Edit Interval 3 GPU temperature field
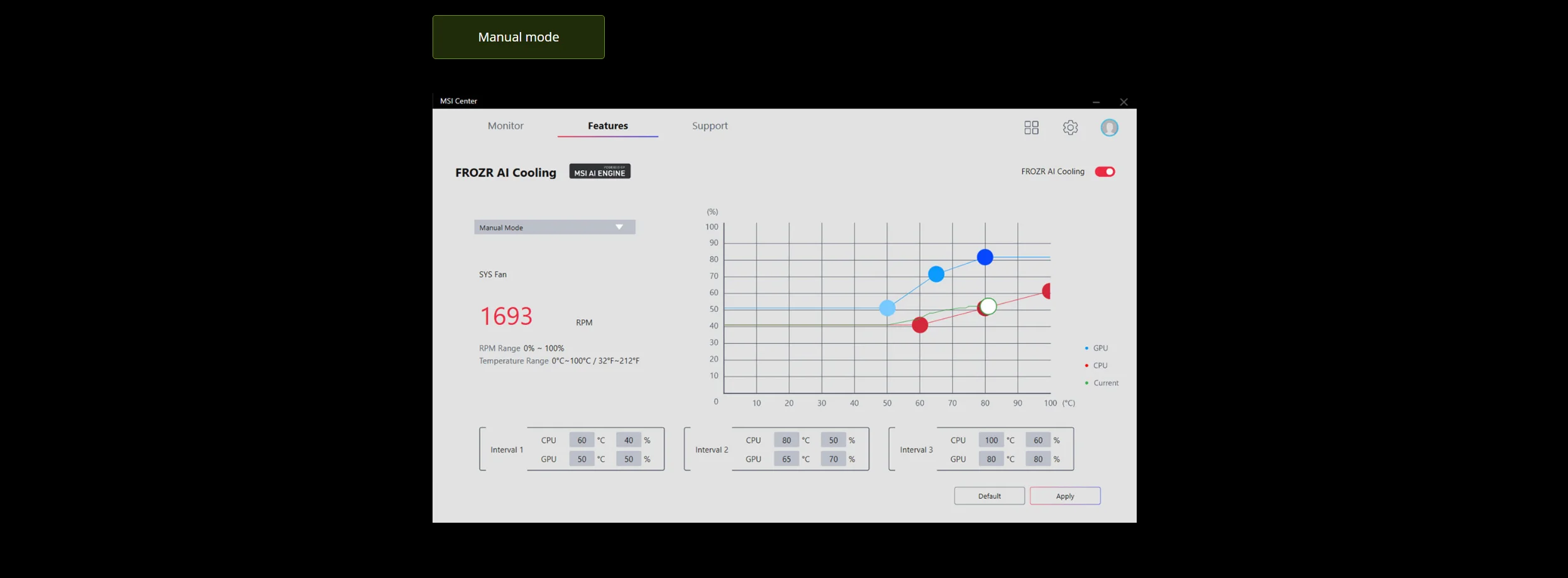 (x=991, y=459)
